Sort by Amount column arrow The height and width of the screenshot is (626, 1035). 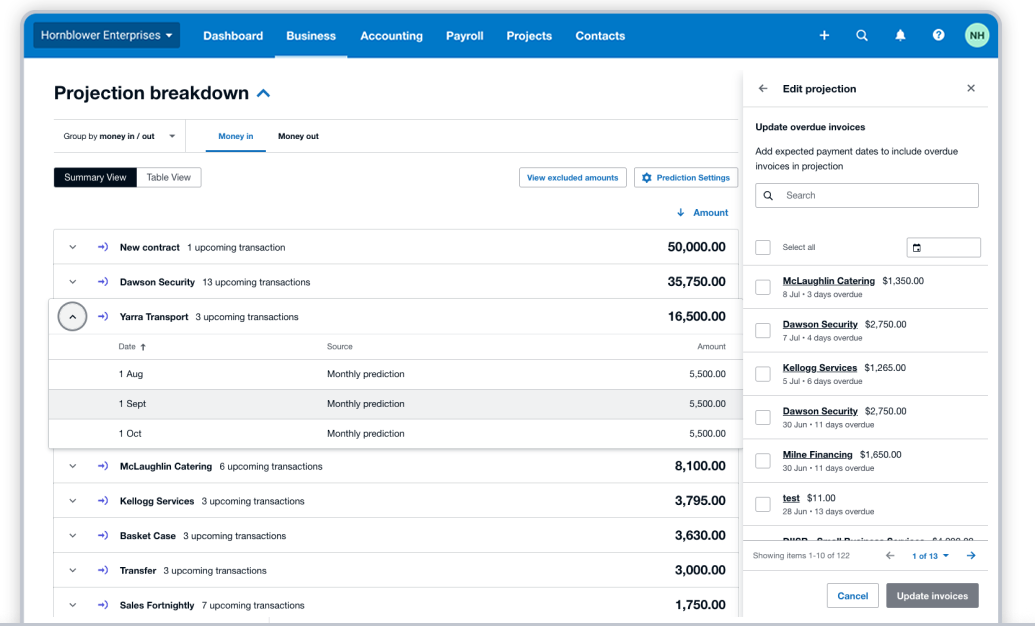click(681, 213)
